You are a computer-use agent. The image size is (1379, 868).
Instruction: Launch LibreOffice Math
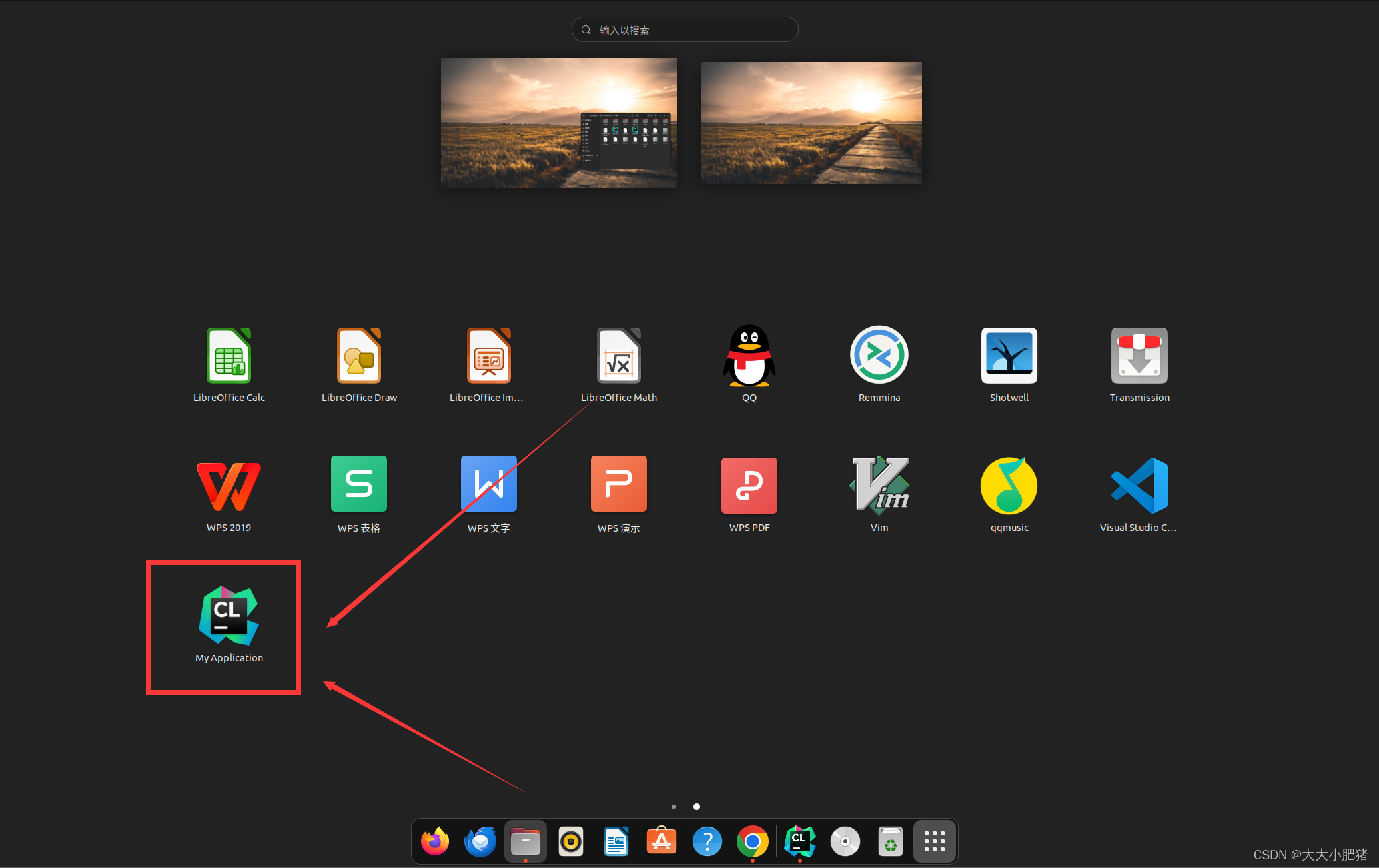tap(619, 365)
